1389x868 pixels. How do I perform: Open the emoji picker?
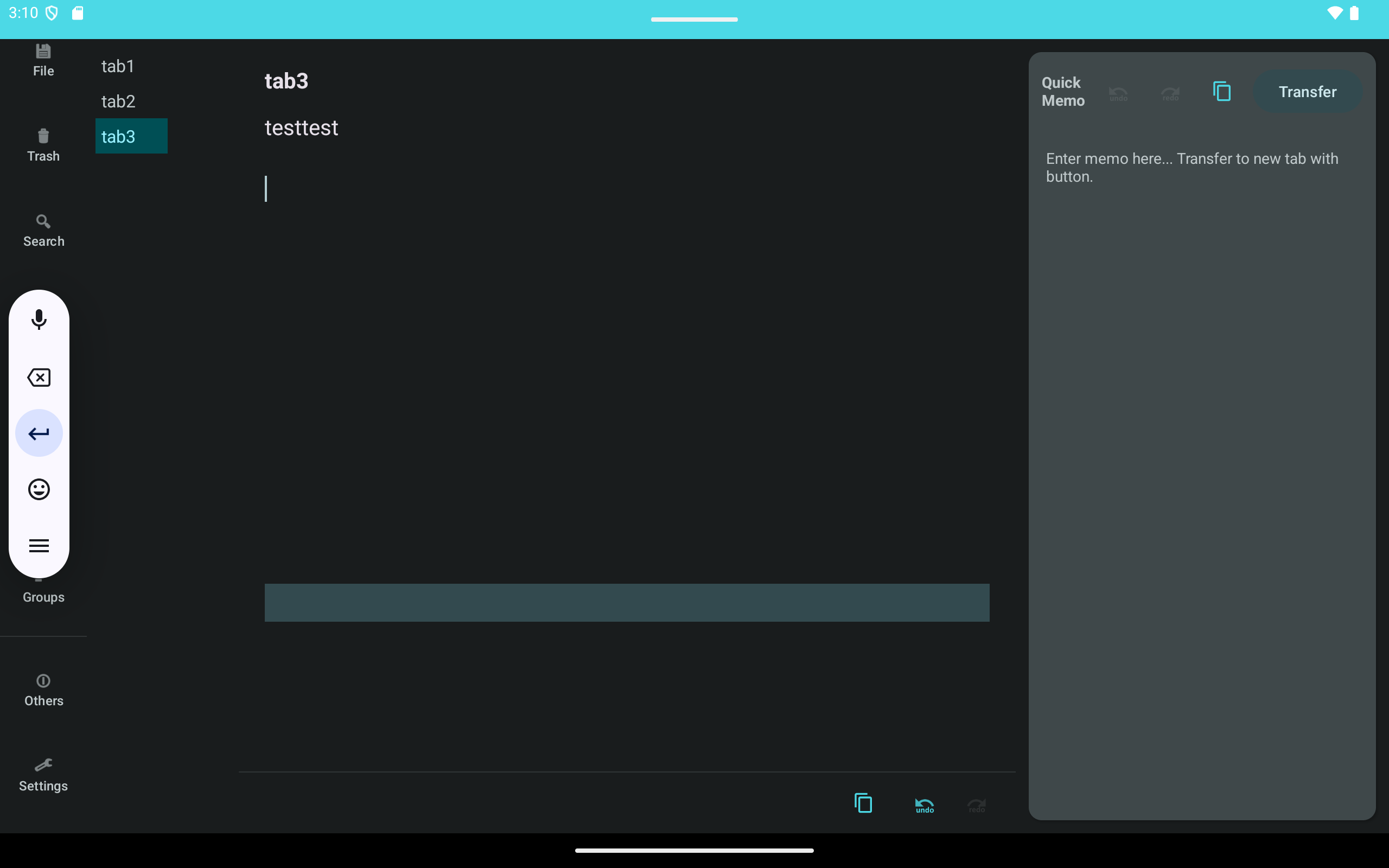pos(39,489)
